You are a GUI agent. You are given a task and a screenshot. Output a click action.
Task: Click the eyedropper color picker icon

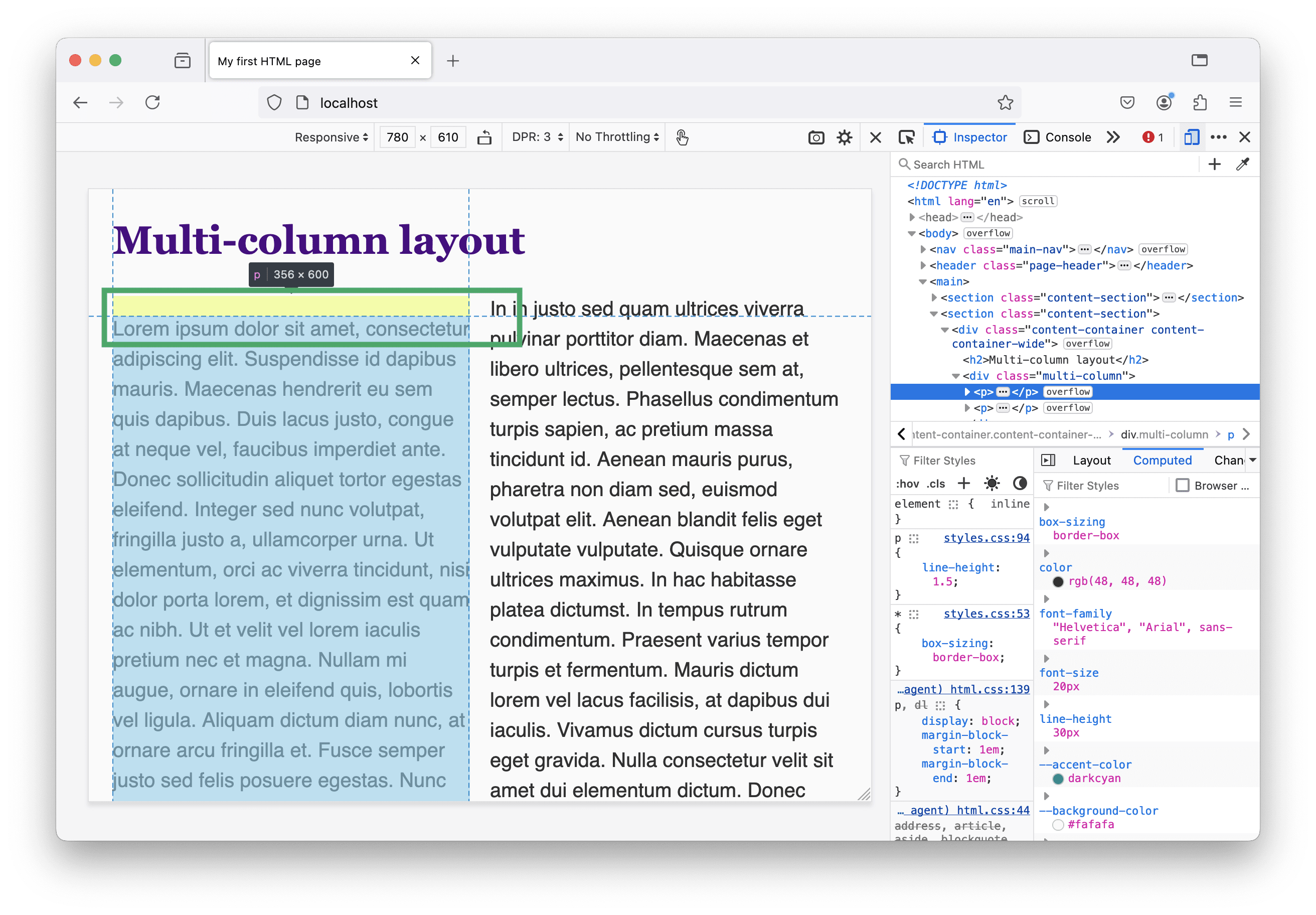pyautogui.click(x=1243, y=165)
